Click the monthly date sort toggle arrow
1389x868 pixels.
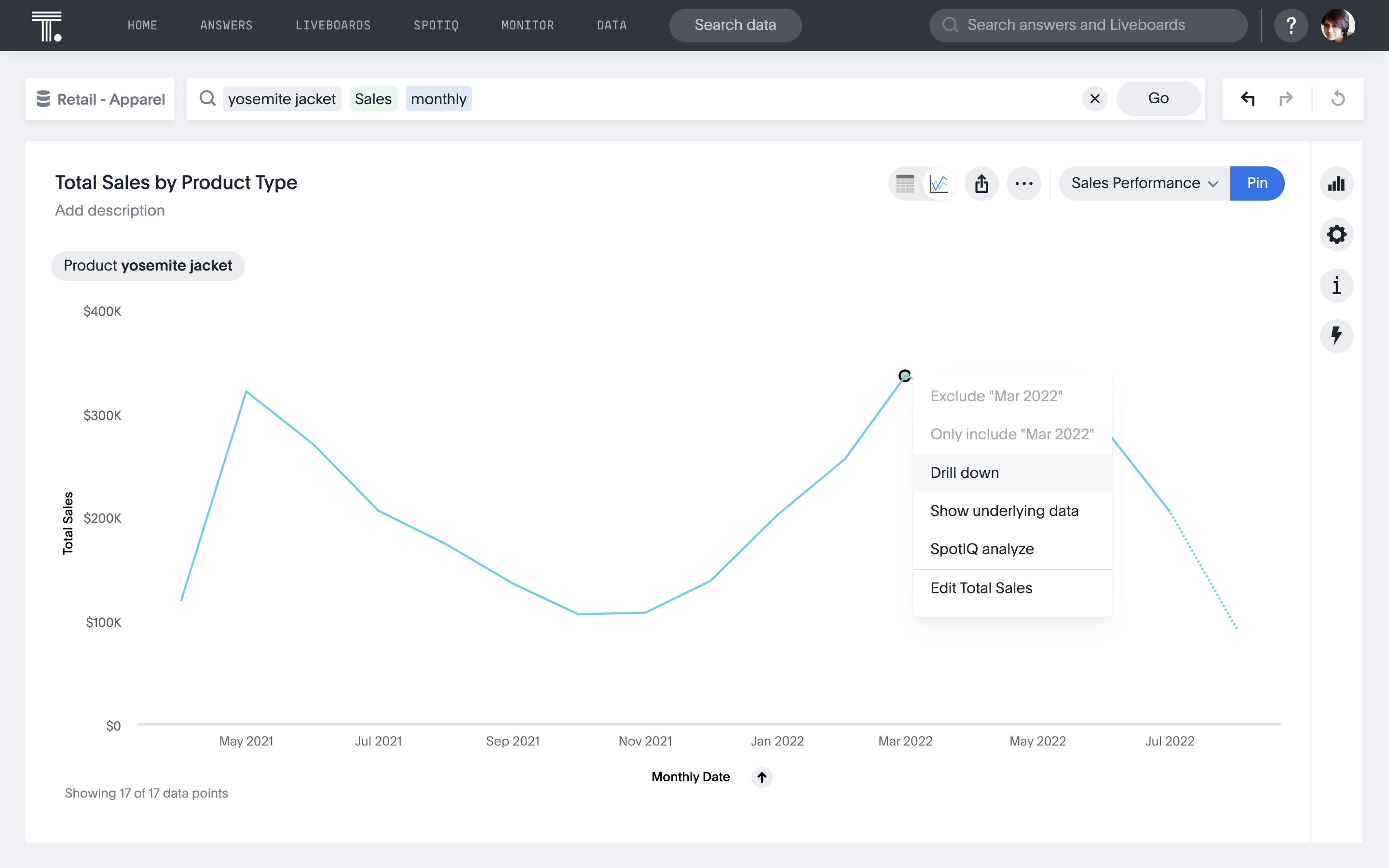762,776
